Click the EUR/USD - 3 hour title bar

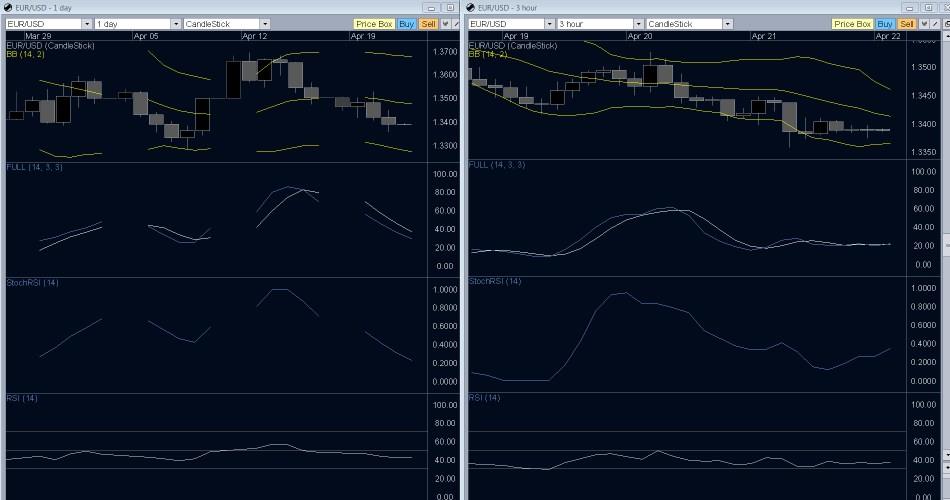pyautogui.click(x=706, y=8)
